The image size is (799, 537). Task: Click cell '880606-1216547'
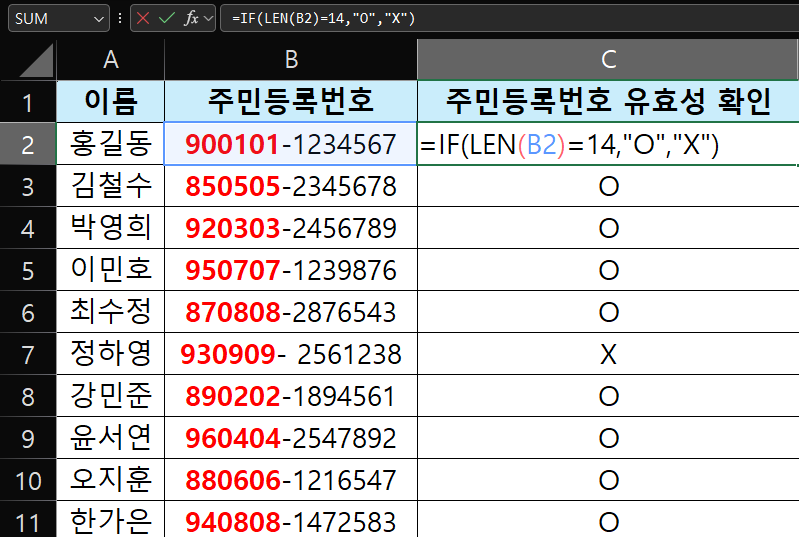coord(291,480)
